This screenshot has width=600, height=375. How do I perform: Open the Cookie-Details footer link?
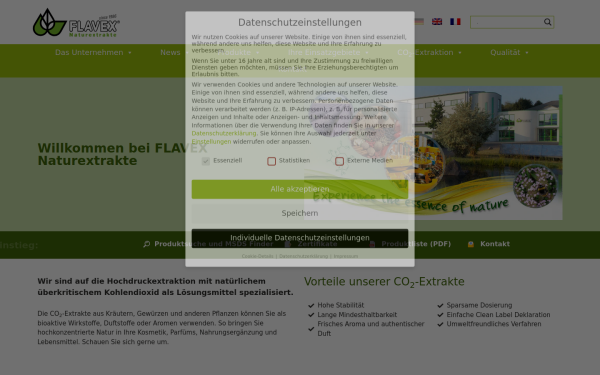point(258,256)
